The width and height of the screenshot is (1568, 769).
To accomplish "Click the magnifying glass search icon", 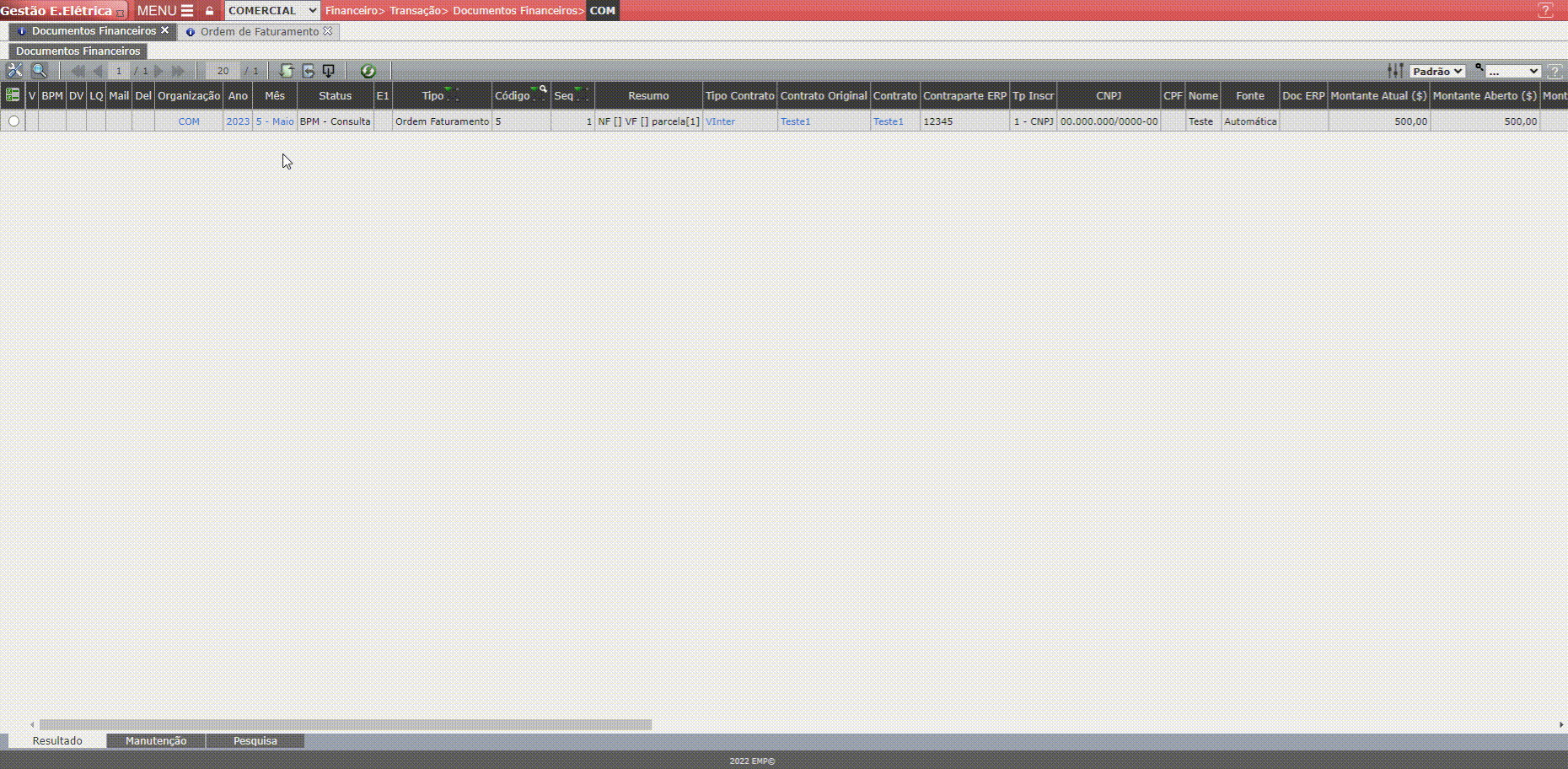I will 39,71.
